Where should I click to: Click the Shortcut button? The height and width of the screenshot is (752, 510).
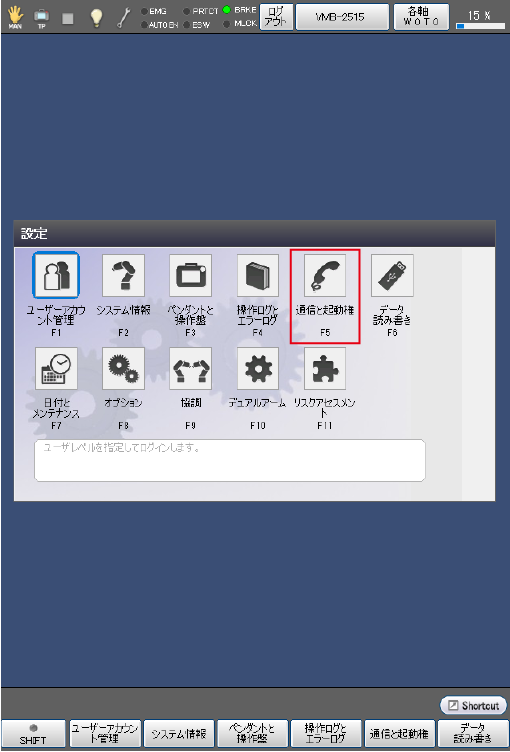pyautogui.click(x=473, y=705)
